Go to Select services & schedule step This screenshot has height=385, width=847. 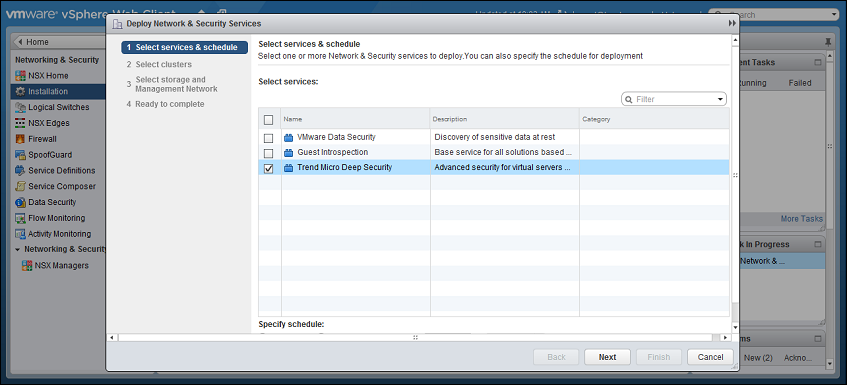pyautogui.click(x=185, y=48)
